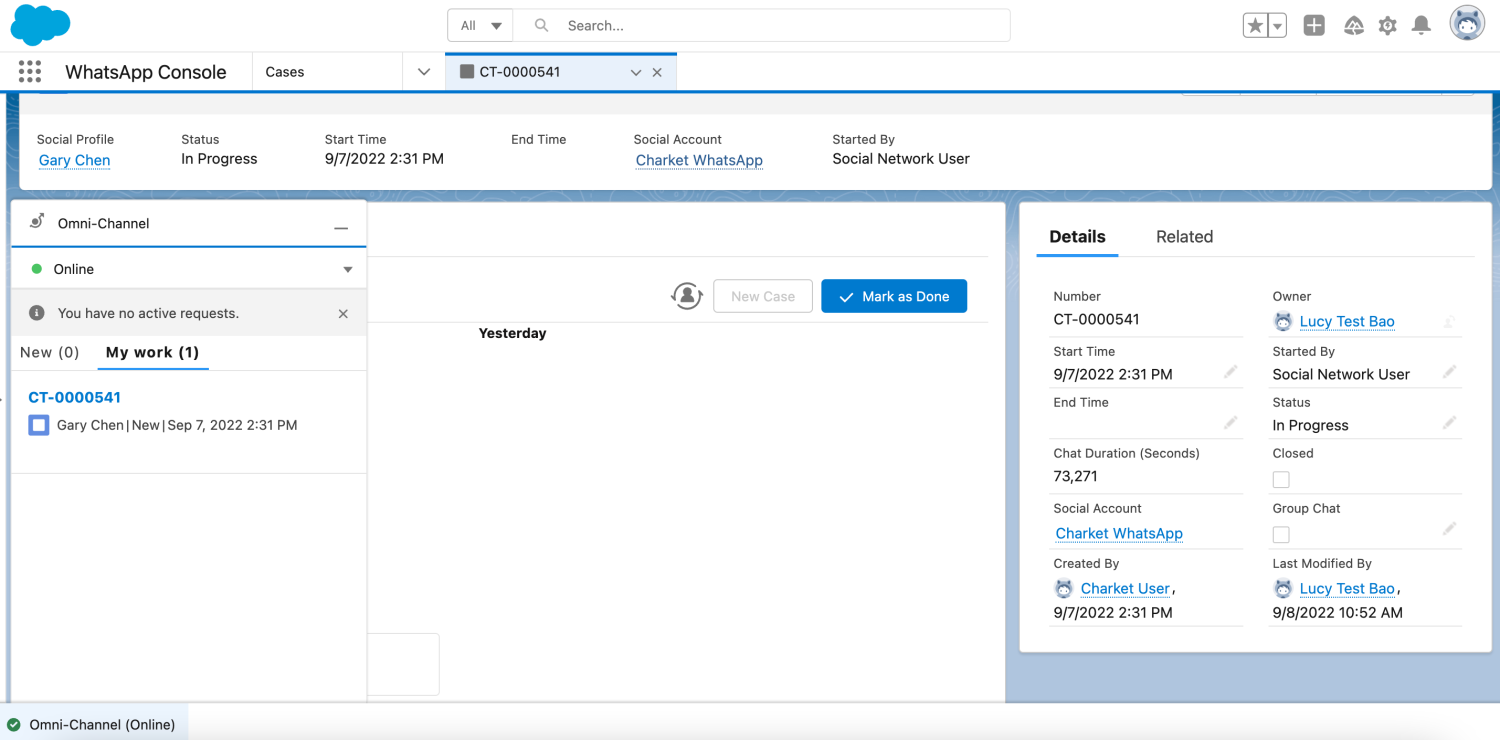Image resolution: width=1500 pixels, height=740 pixels.
Task: Click the Yesterday date label
Action: click(512, 333)
